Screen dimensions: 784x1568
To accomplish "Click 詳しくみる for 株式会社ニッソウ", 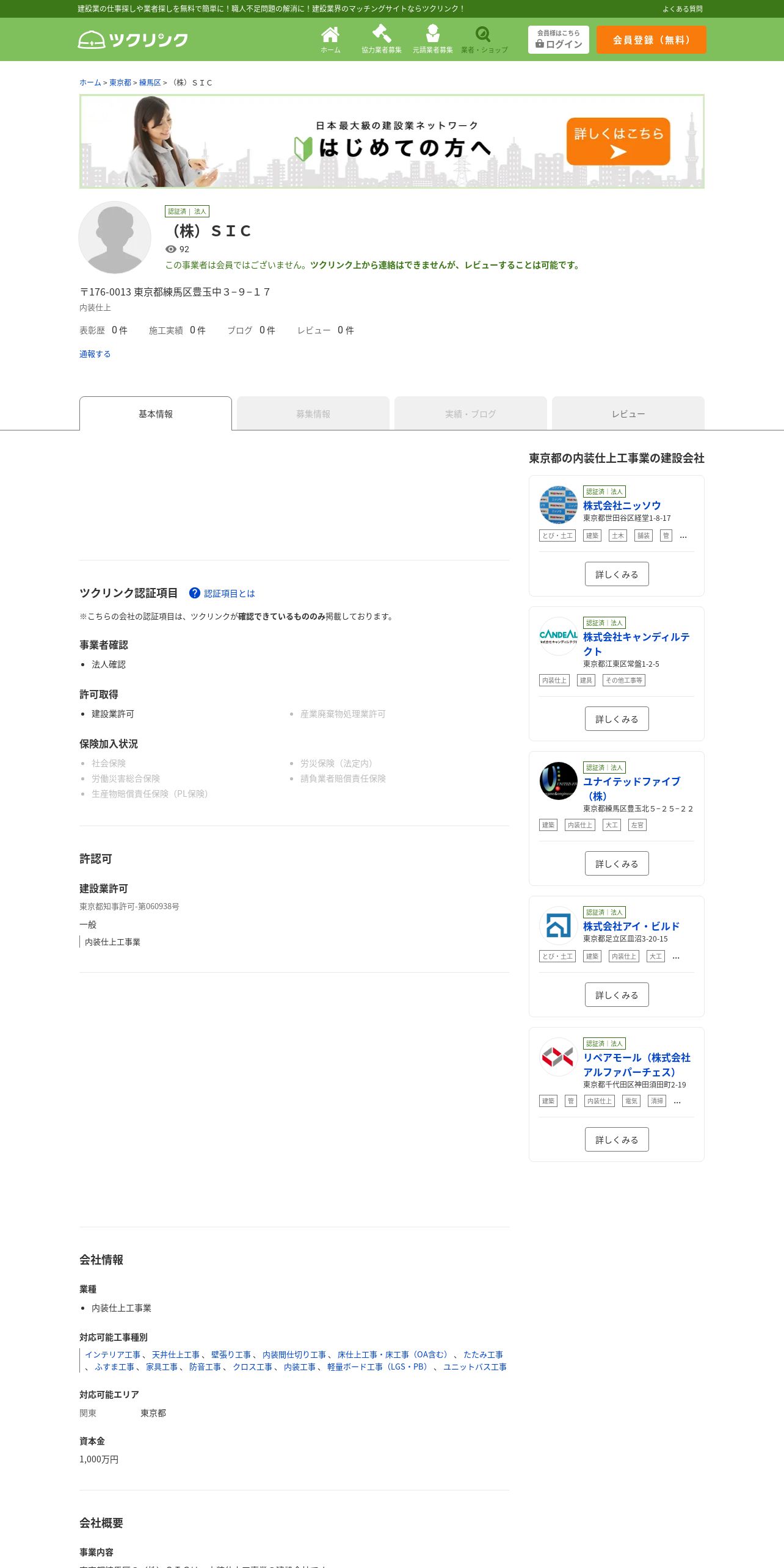I will tap(617, 574).
